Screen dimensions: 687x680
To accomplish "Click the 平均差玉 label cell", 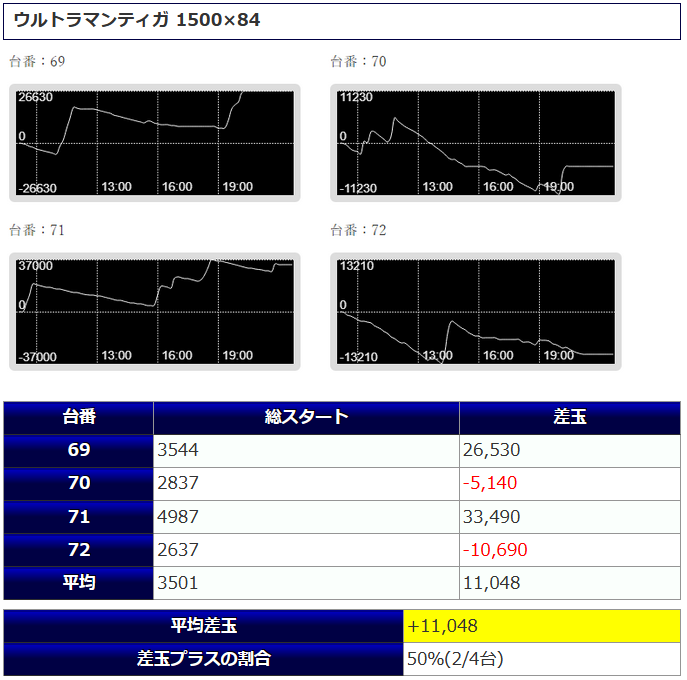I will click(x=204, y=626).
